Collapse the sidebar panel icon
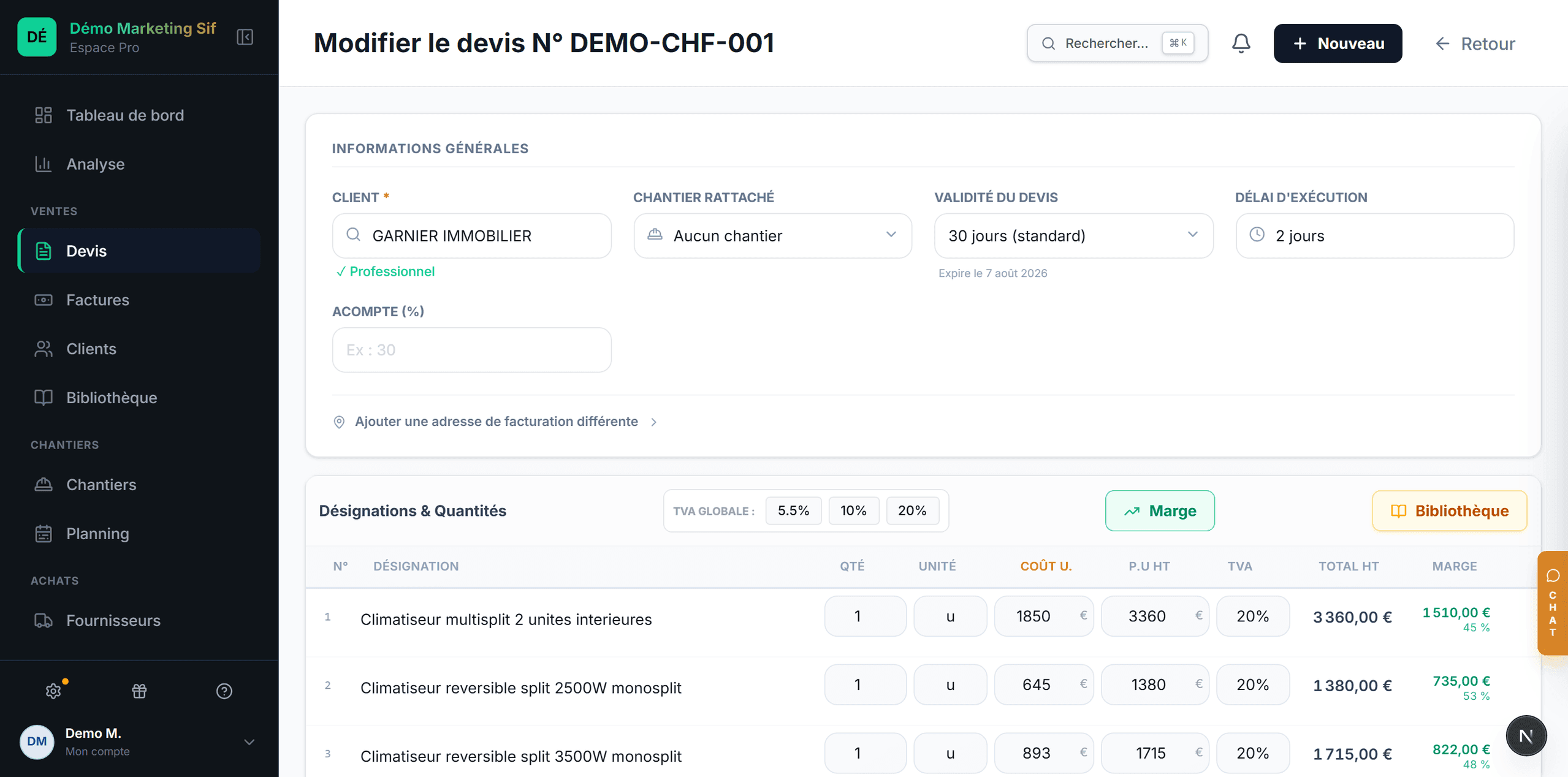 (245, 37)
